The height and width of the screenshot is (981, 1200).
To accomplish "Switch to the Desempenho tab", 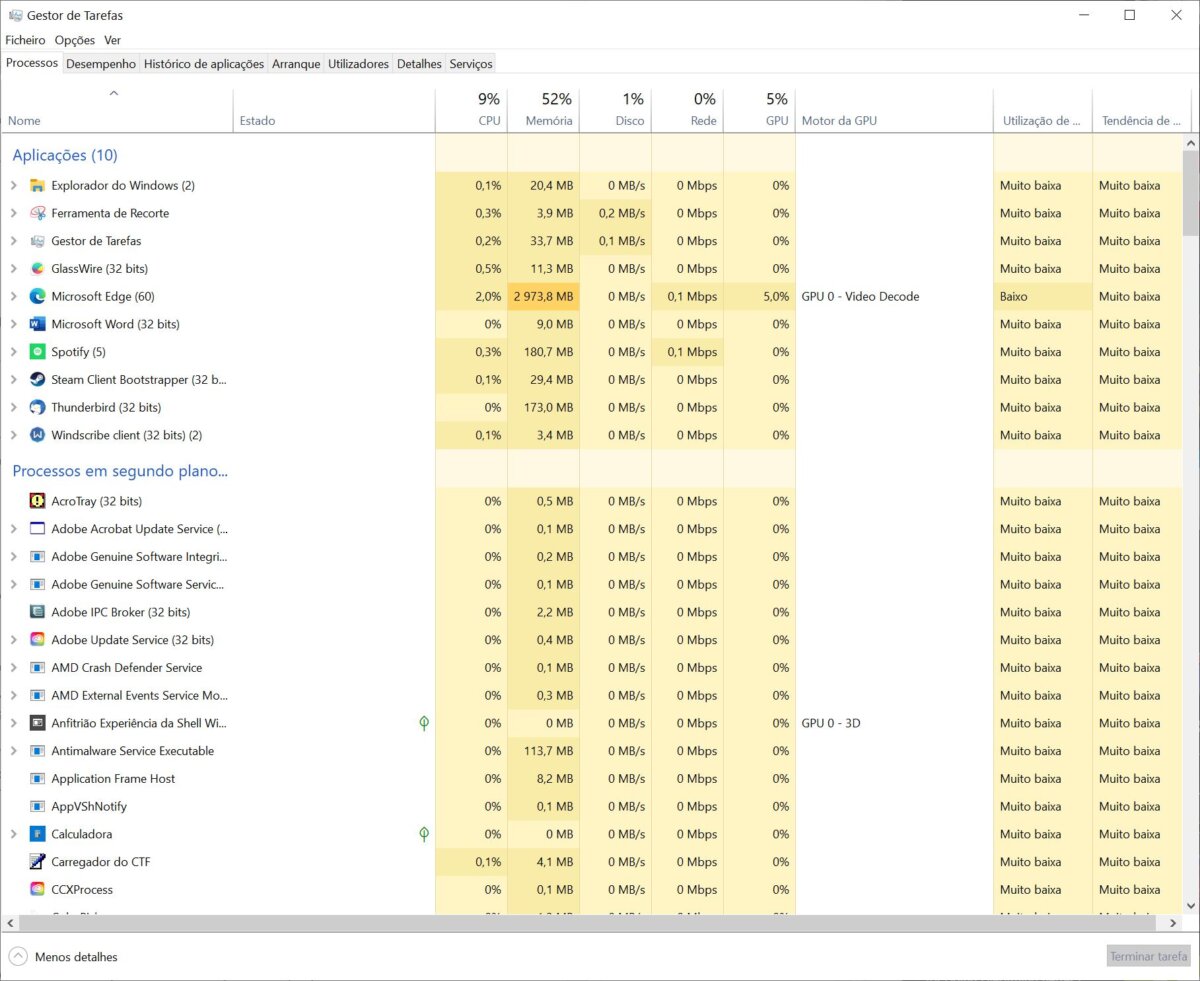I will click(101, 64).
